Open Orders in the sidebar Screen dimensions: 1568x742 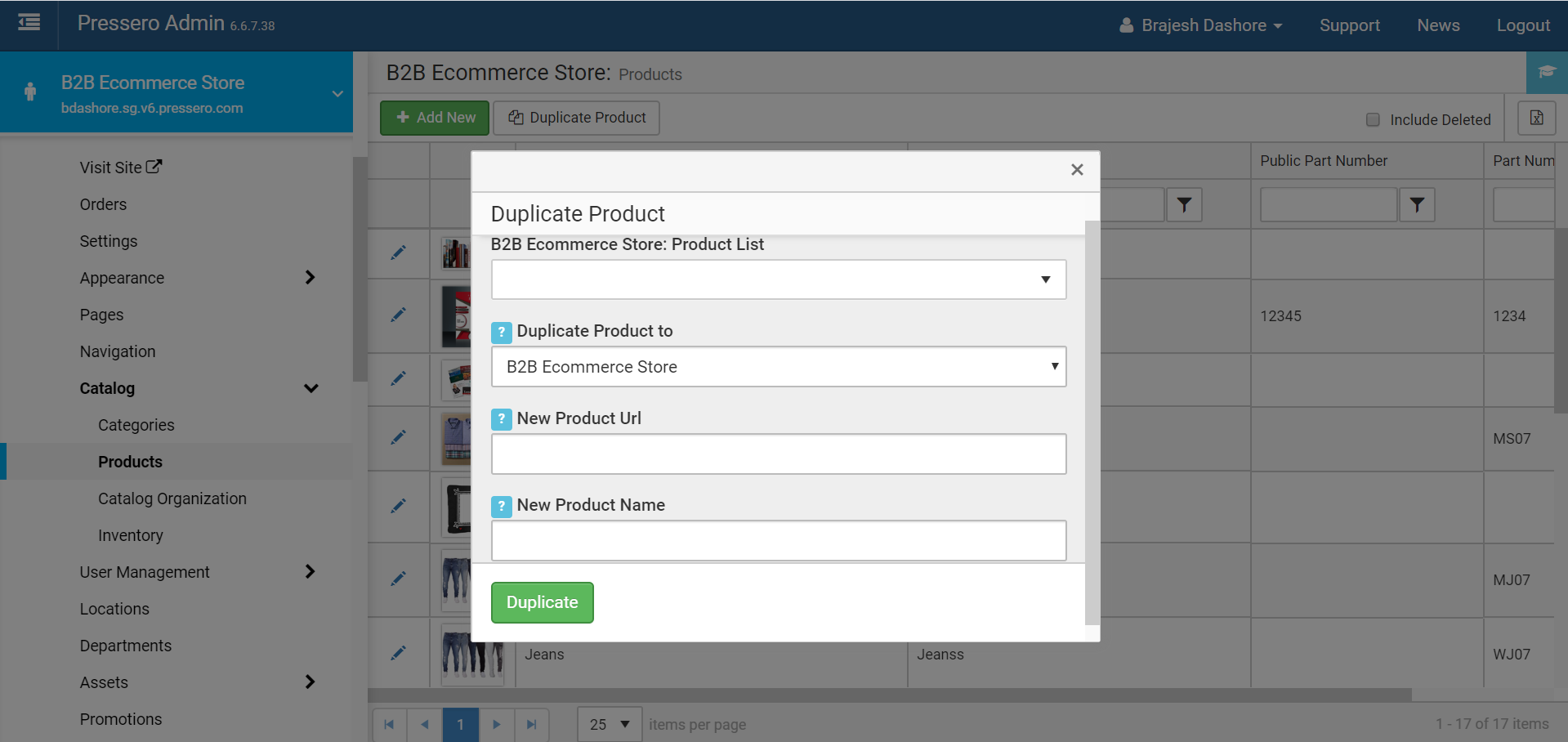point(103,204)
